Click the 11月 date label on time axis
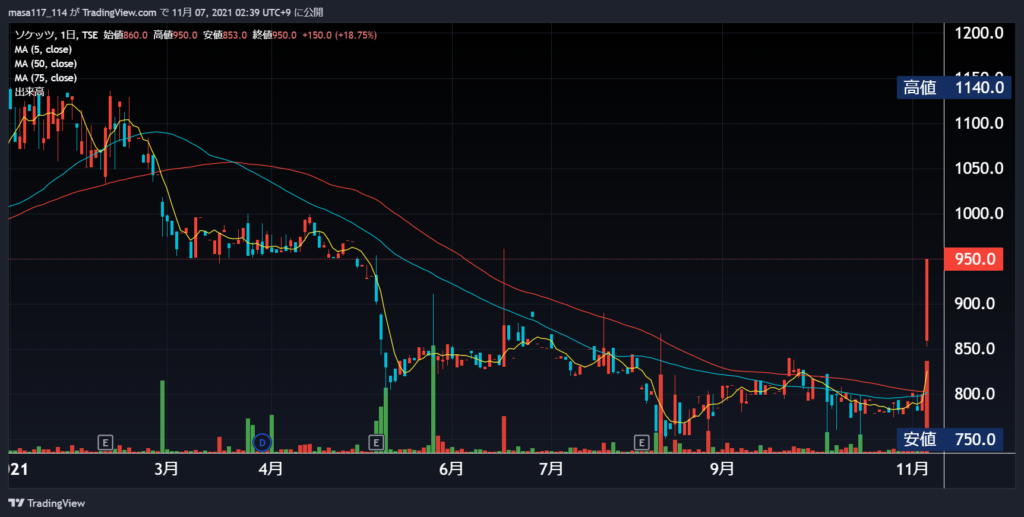The height and width of the screenshot is (517, 1024). (x=912, y=469)
